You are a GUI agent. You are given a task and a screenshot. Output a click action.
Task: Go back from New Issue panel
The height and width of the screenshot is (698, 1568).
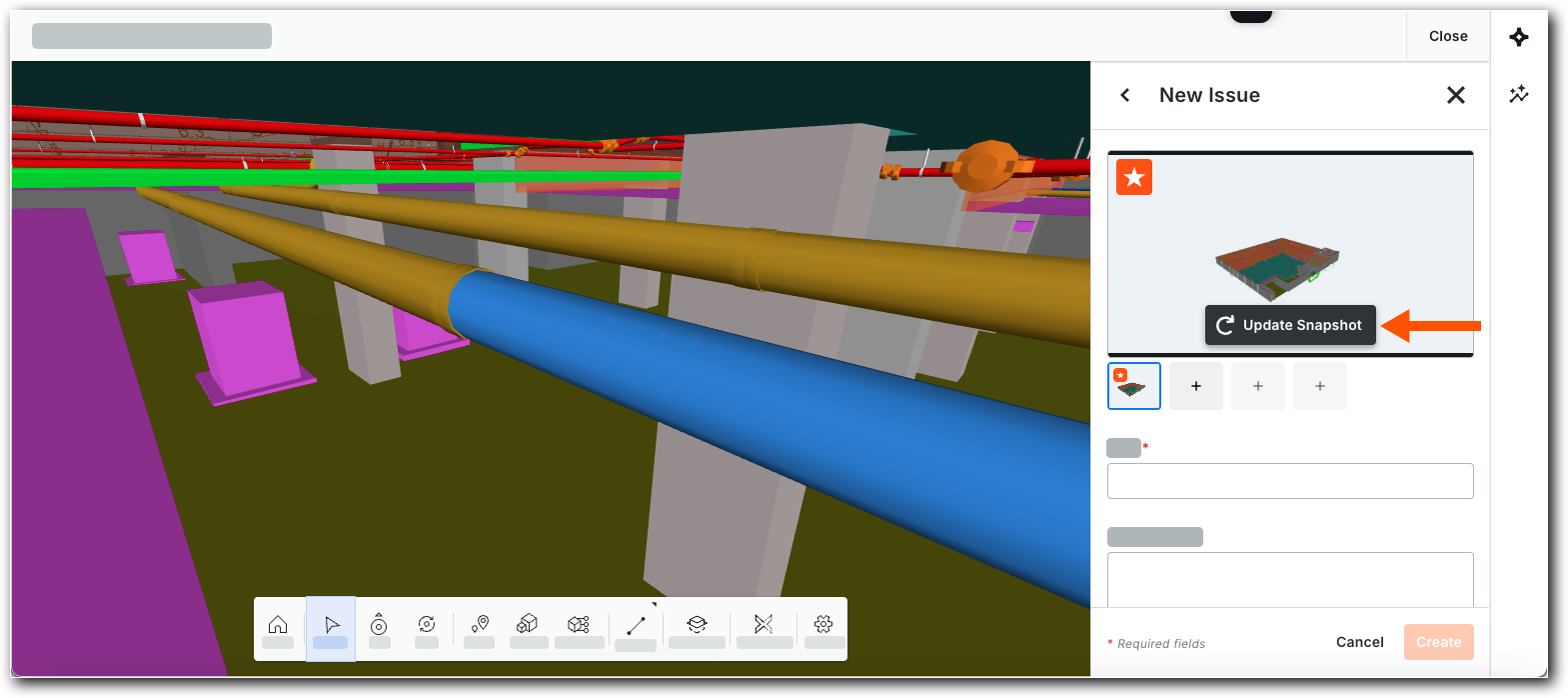click(x=1125, y=95)
